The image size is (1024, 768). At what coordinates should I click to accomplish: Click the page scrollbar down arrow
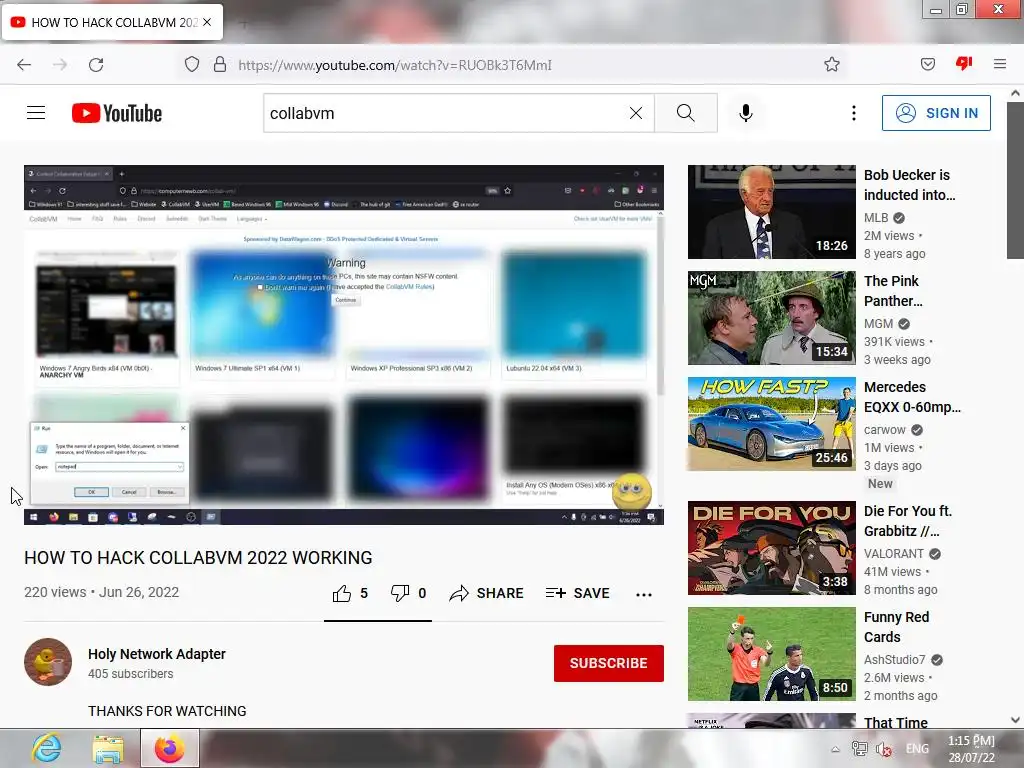tap(1016, 720)
